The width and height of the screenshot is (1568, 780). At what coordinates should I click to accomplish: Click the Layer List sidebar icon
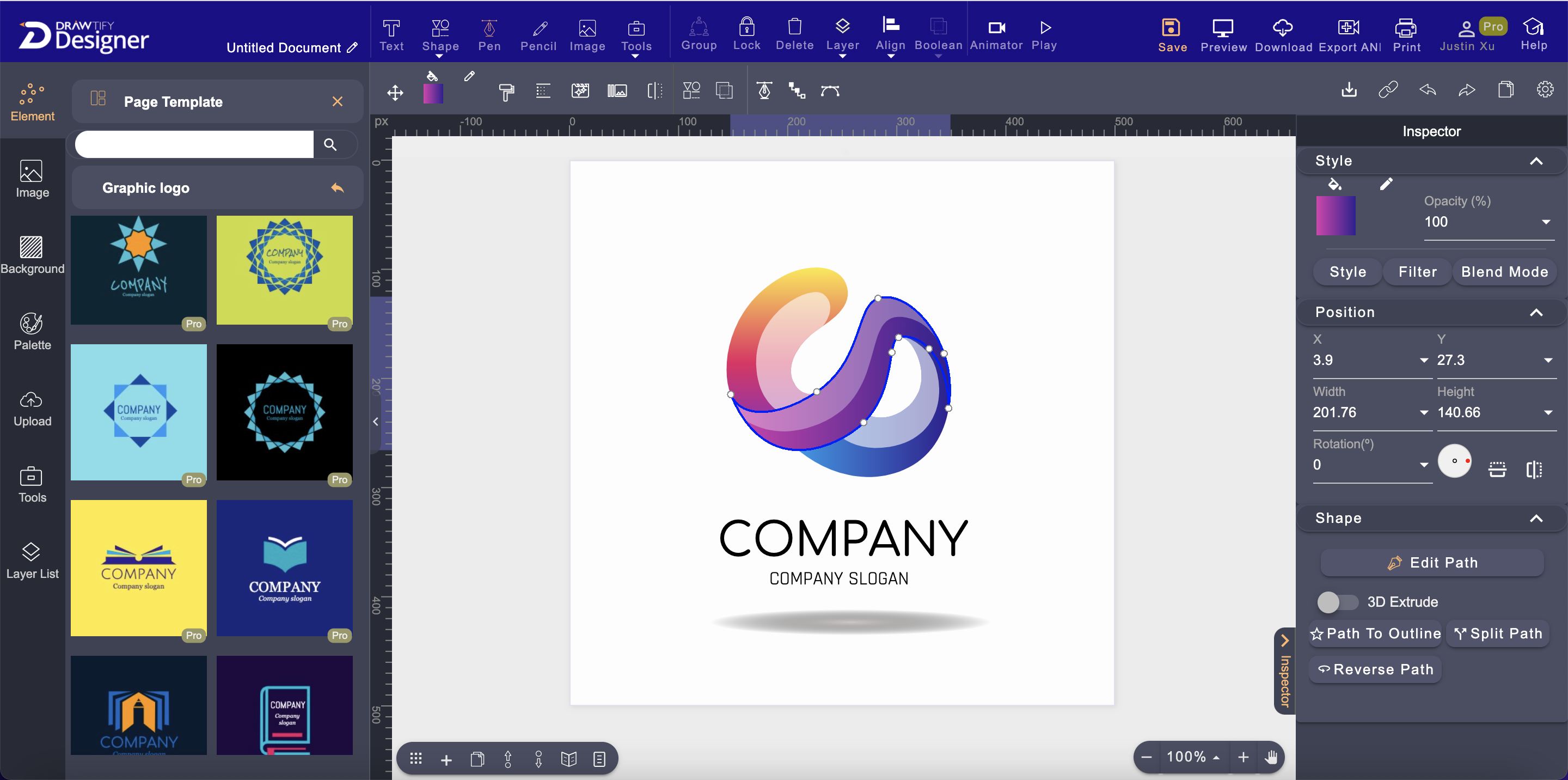click(x=32, y=560)
